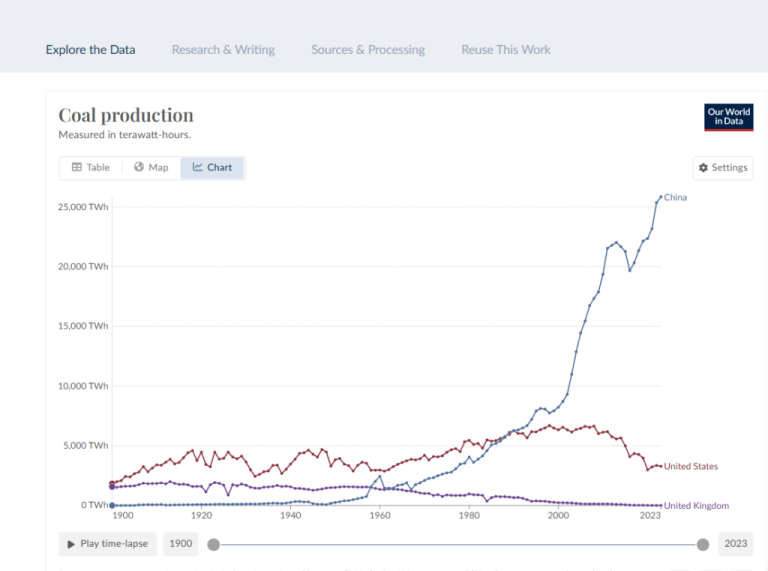Click the 1900 start year field

tap(181, 544)
